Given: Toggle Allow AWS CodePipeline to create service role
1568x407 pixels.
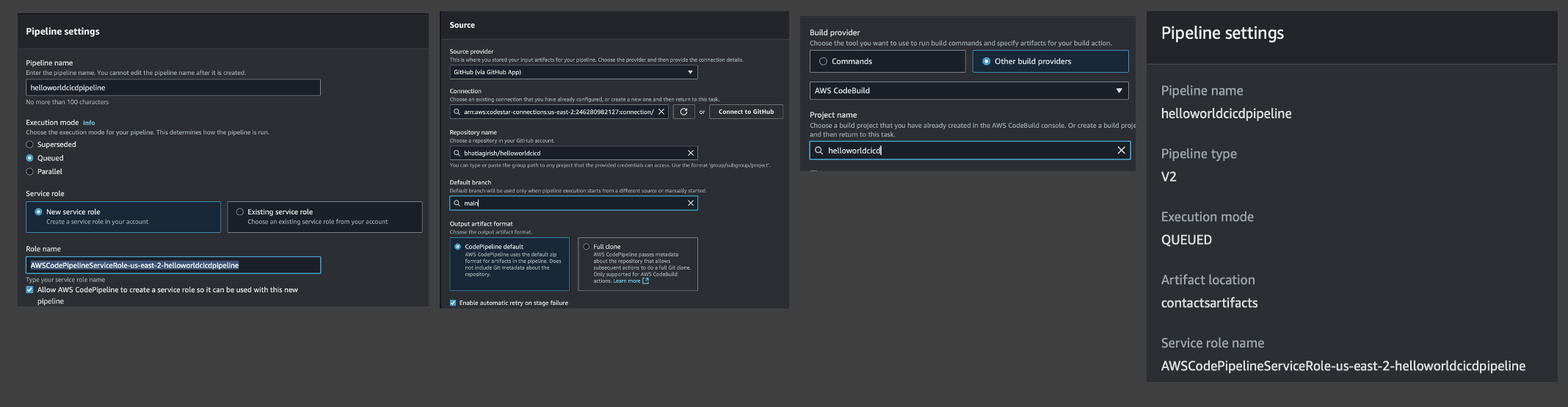Looking at the screenshot, I should (x=30, y=289).
